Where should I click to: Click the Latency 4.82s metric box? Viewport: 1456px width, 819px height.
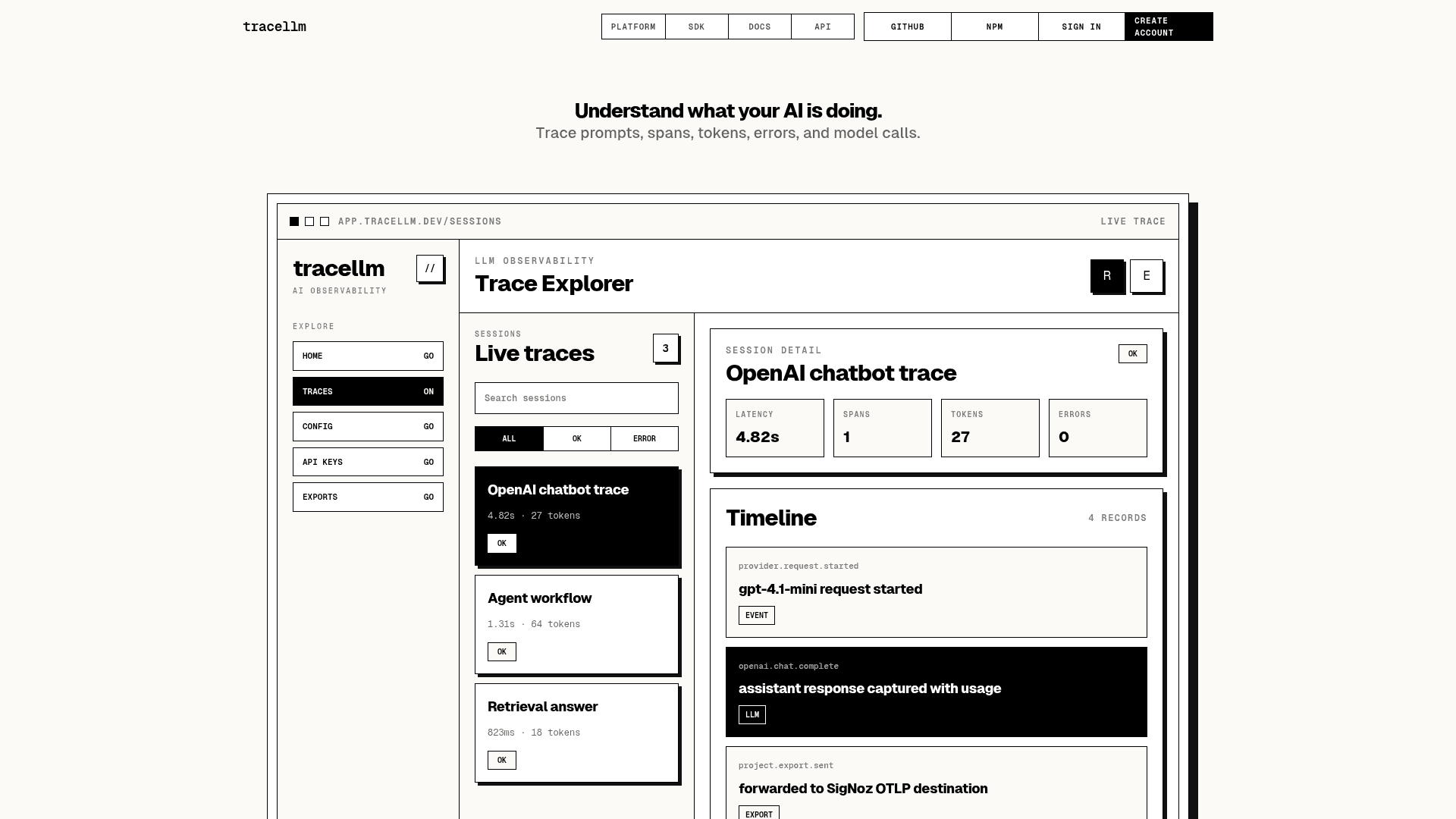(775, 428)
